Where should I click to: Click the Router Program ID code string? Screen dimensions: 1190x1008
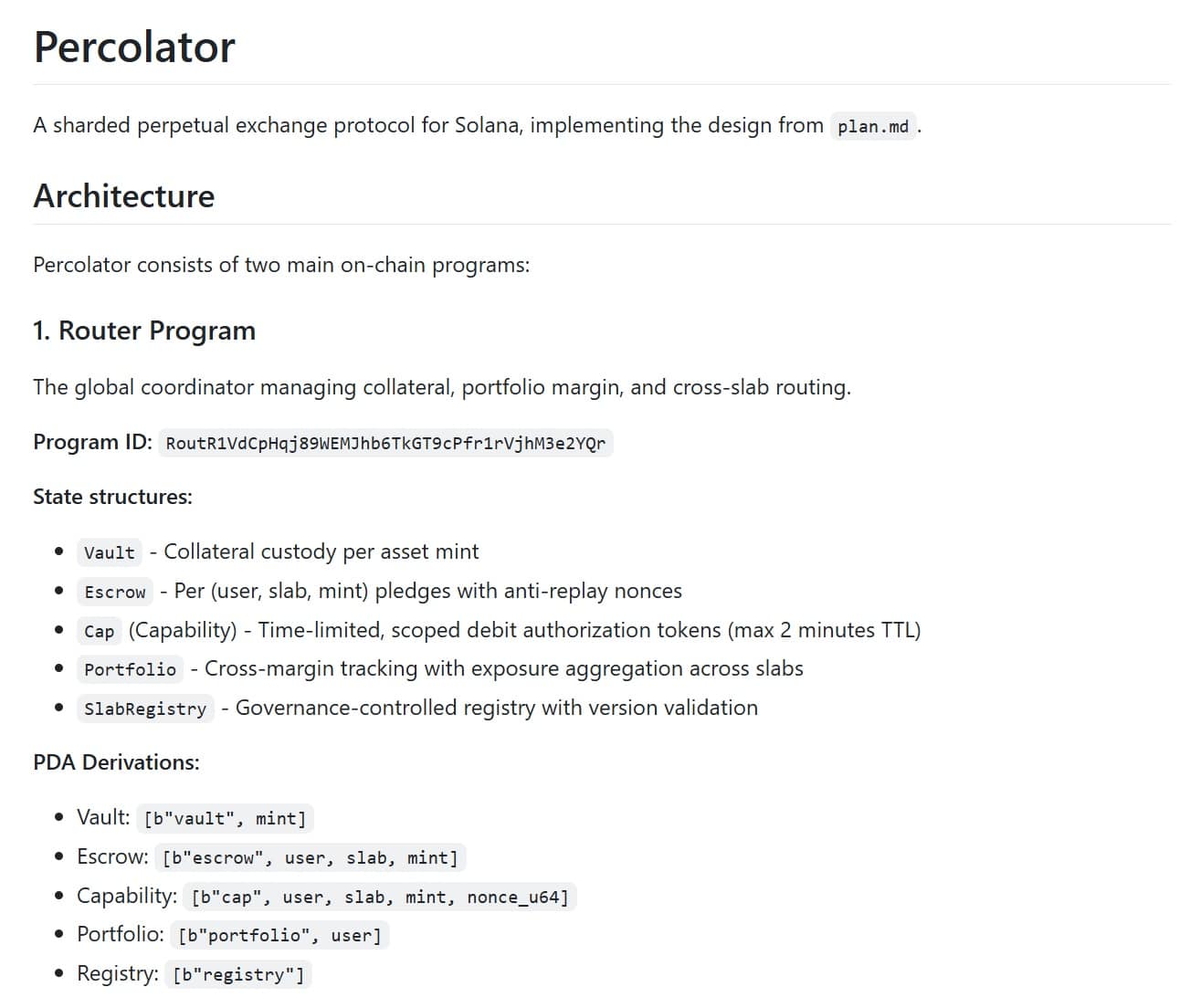coord(385,444)
